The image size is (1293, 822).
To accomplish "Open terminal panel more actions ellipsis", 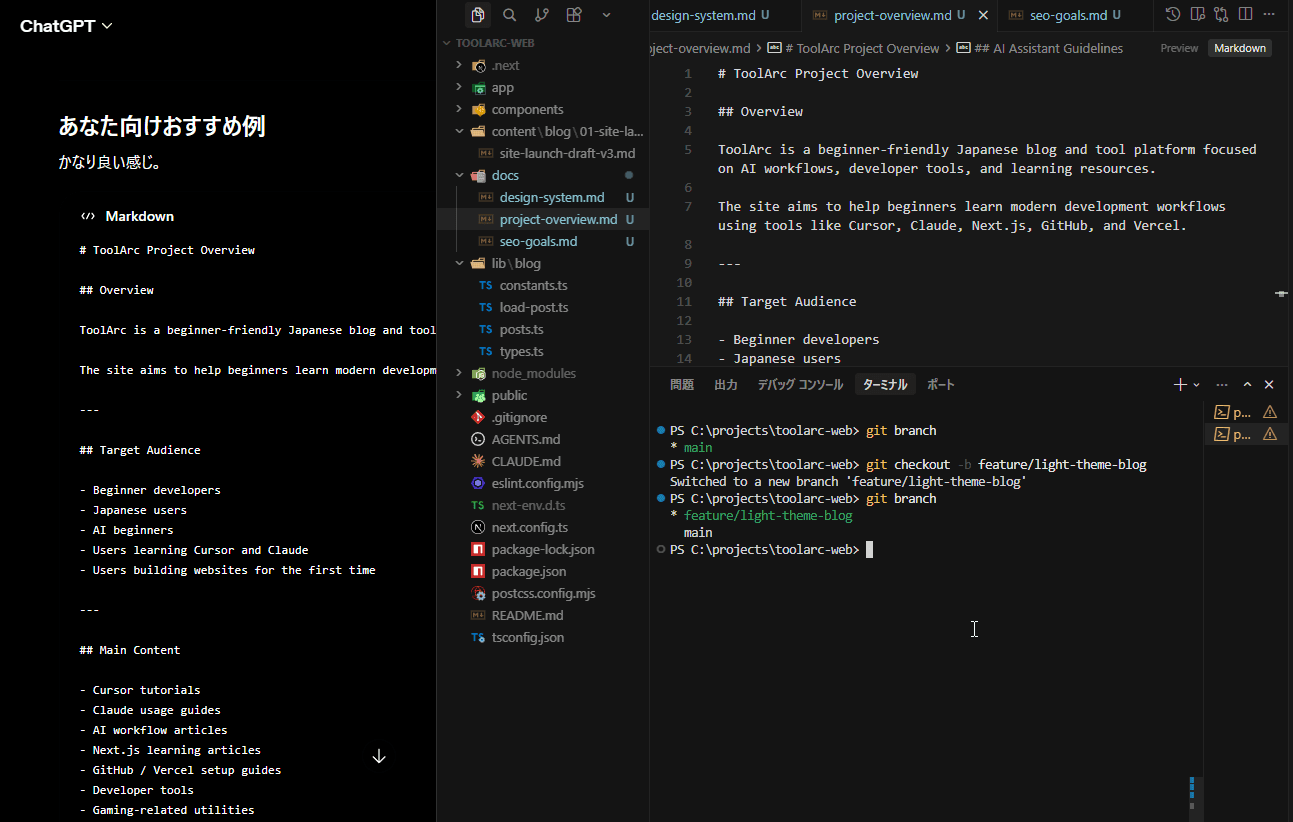I will tap(1222, 384).
